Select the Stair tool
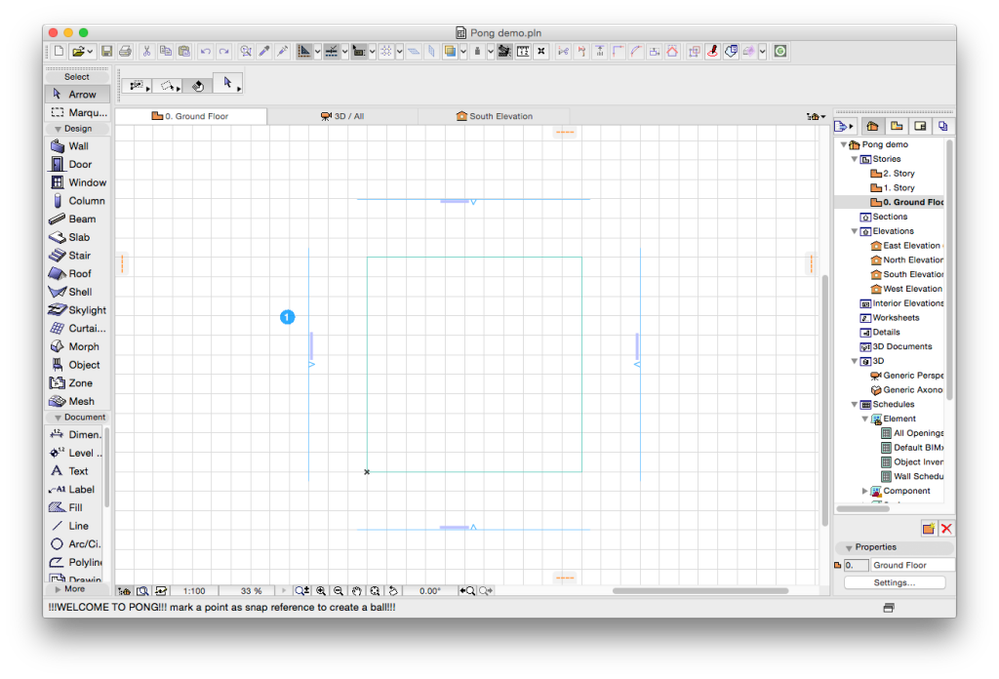Screen dimensions: 999x679 pyautogui.click(x=77, y=255)
